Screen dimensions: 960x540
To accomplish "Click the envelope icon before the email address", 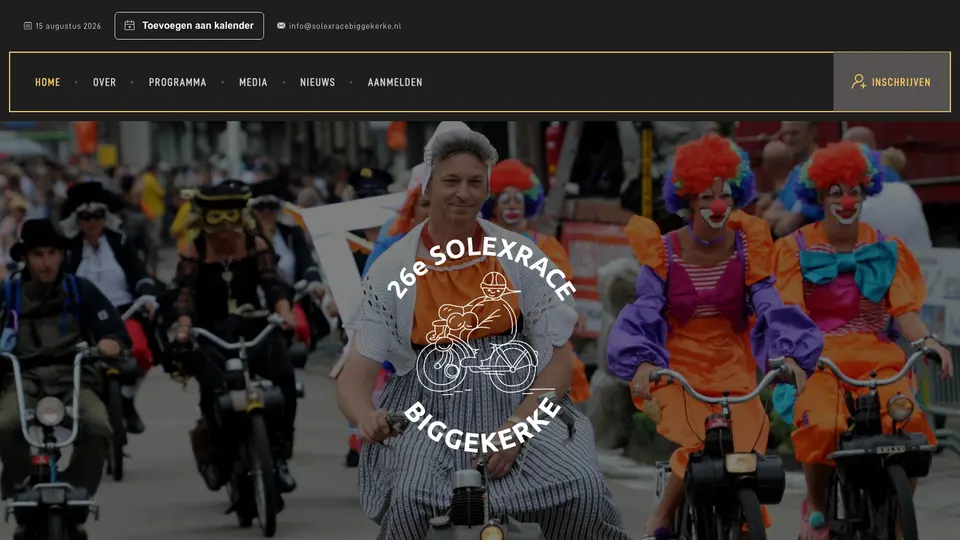I will pos(281,26).
